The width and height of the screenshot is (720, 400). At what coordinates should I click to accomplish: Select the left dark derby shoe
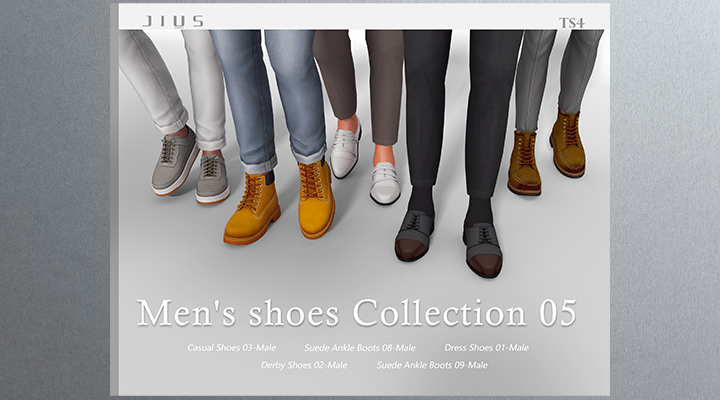413,236
